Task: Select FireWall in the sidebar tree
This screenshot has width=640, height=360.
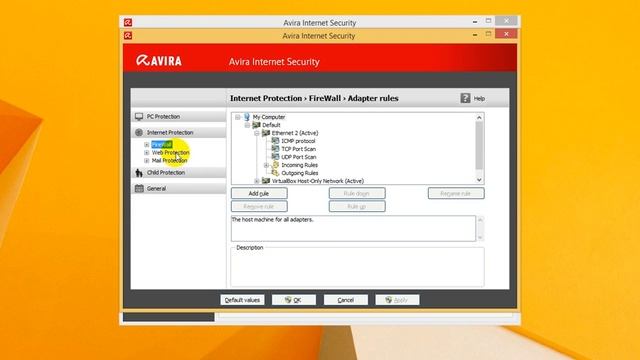Action: pos(162,144)
